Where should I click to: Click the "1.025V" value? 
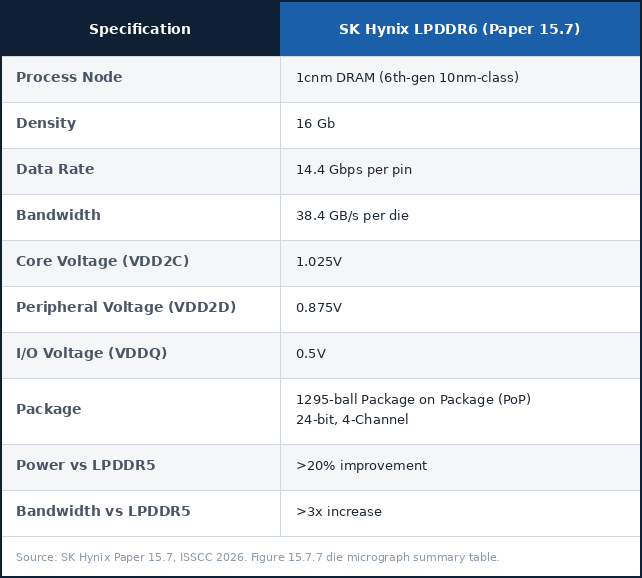(x=319, y=262)
